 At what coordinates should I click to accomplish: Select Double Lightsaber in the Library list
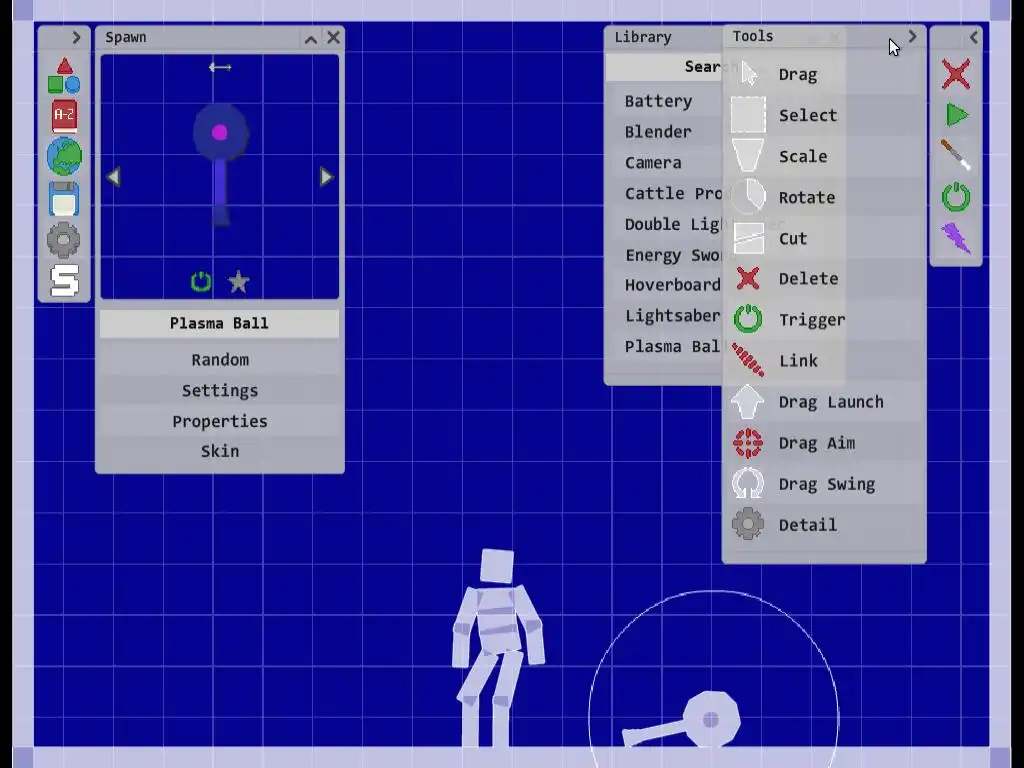coord(664,224)
